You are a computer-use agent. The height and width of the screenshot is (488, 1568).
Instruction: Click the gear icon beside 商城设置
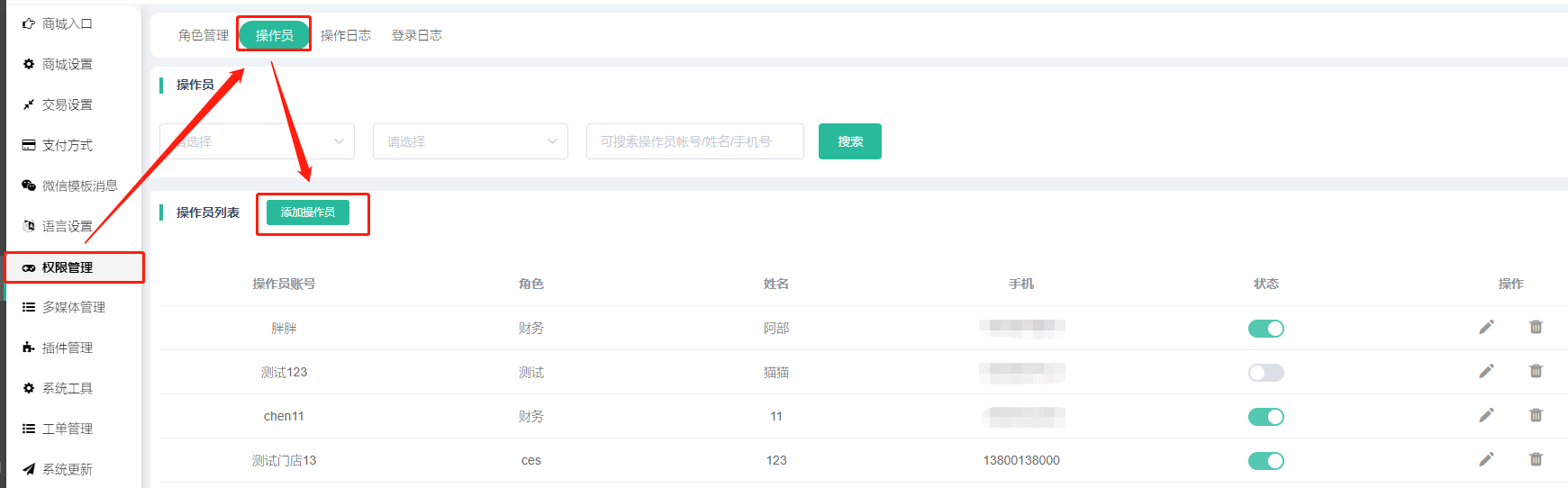[x=29, y=64]
